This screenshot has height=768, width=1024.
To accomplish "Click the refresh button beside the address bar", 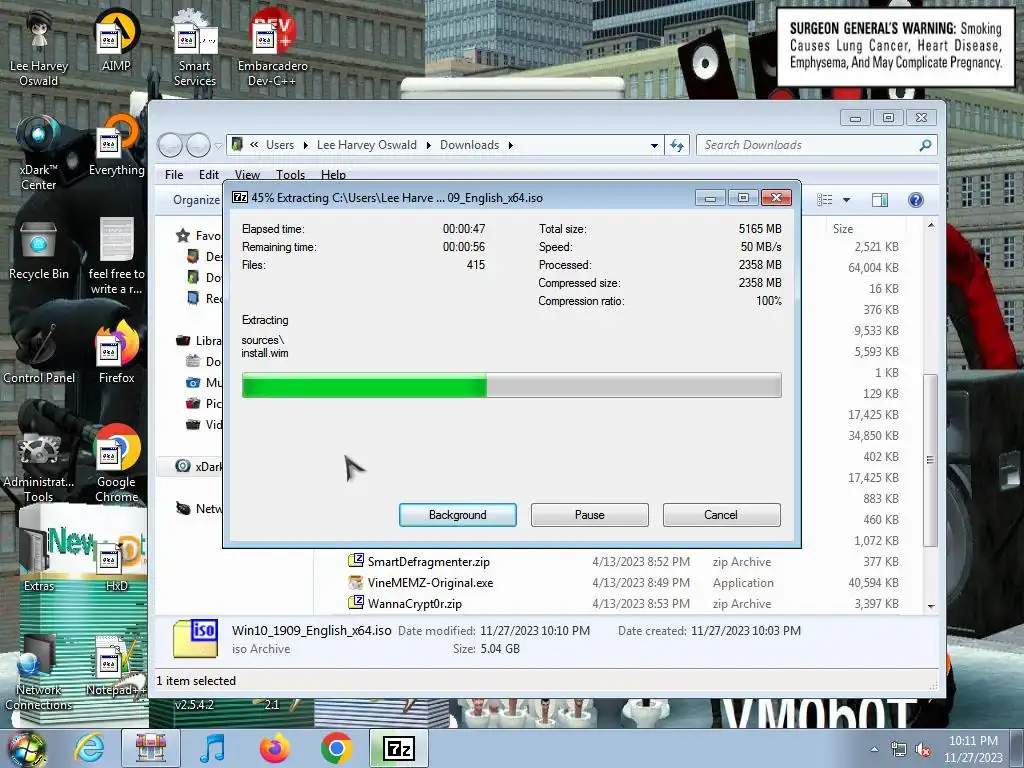I will 677,145.
